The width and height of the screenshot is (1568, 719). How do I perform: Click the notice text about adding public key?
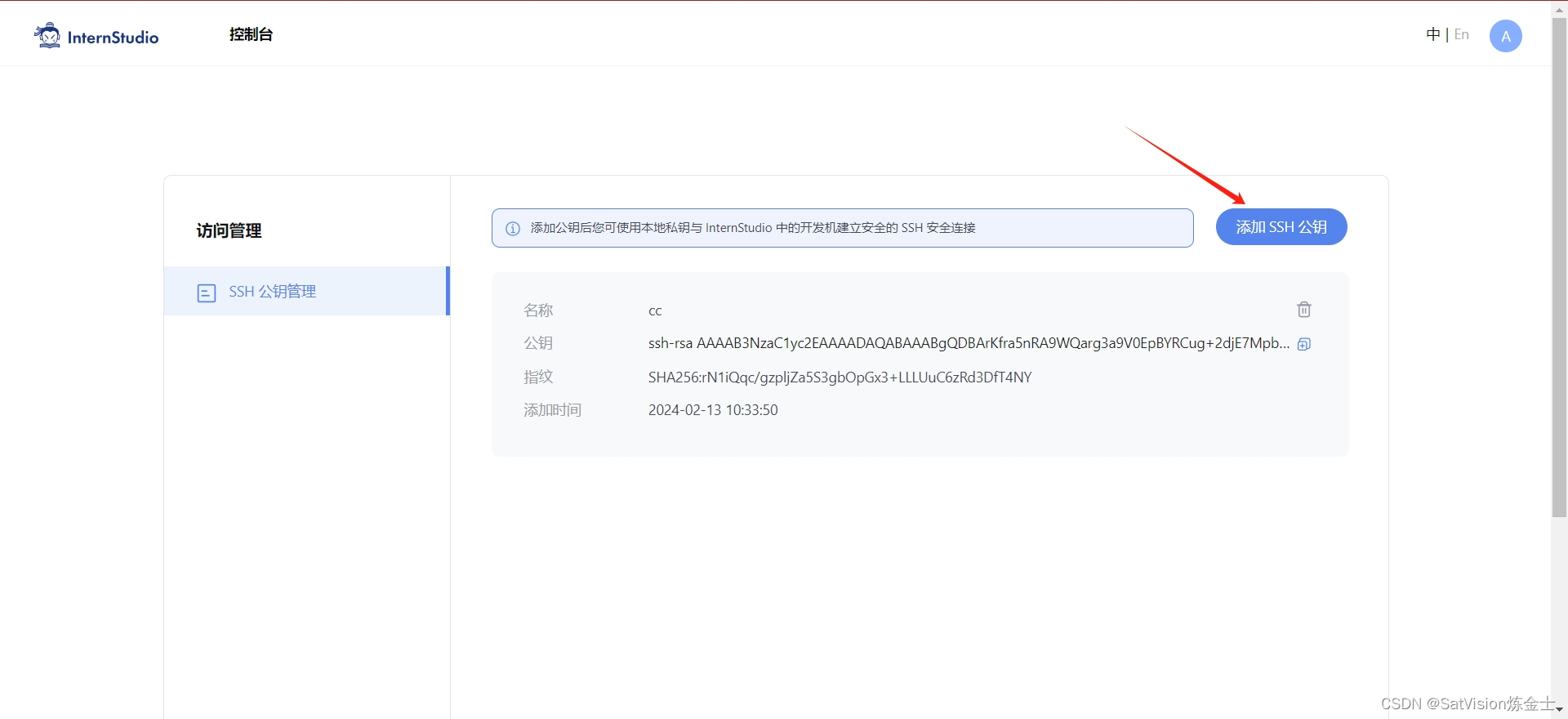click(x=753, y=228)
